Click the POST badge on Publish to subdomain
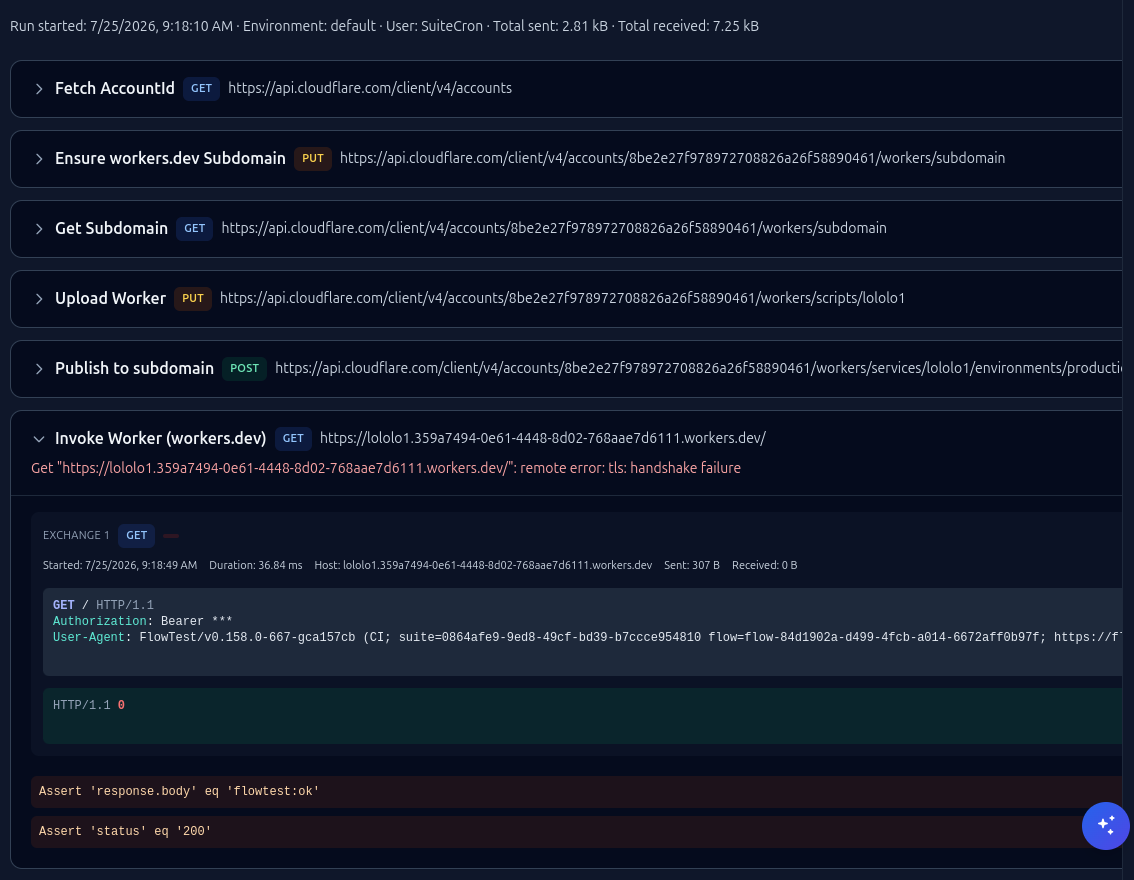 244,369
